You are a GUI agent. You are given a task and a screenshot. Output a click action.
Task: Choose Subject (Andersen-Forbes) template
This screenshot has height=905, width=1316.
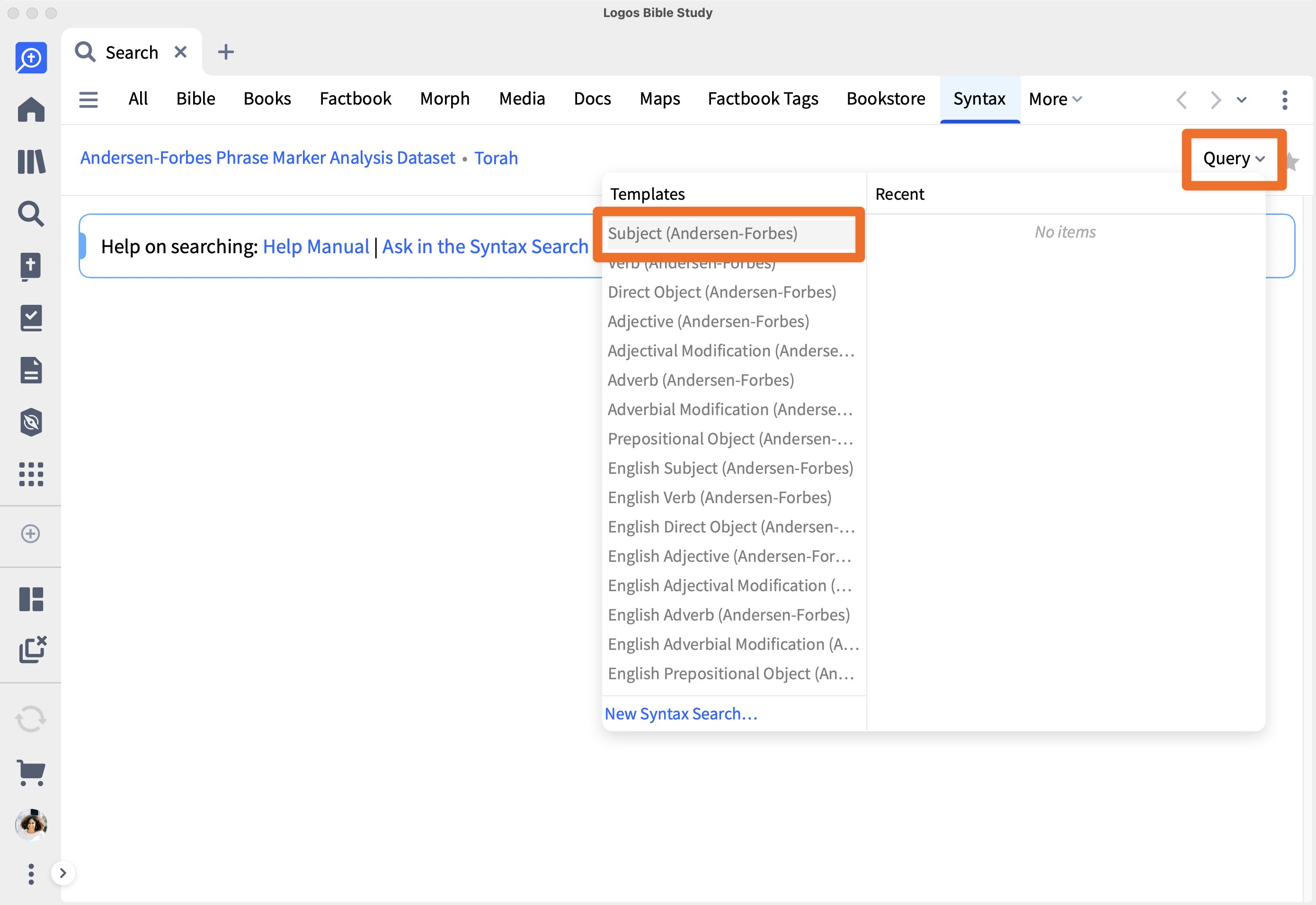[731, 233]
